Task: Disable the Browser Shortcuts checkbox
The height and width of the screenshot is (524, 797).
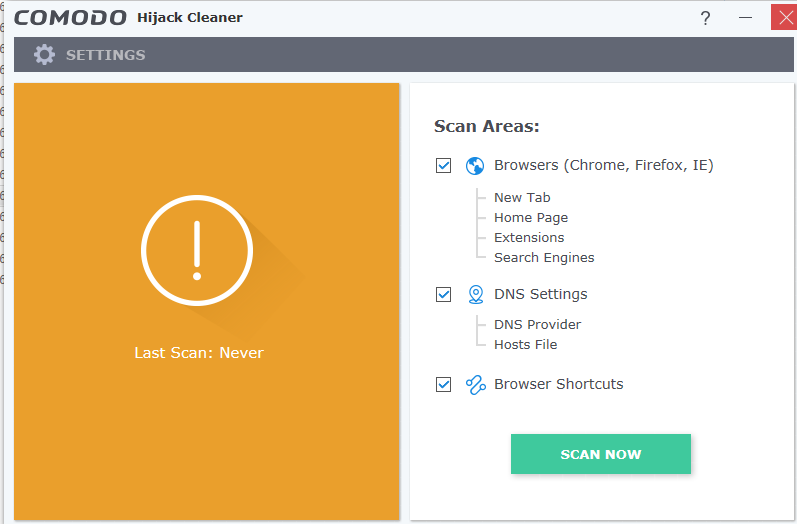Action: tap(443, 384)
